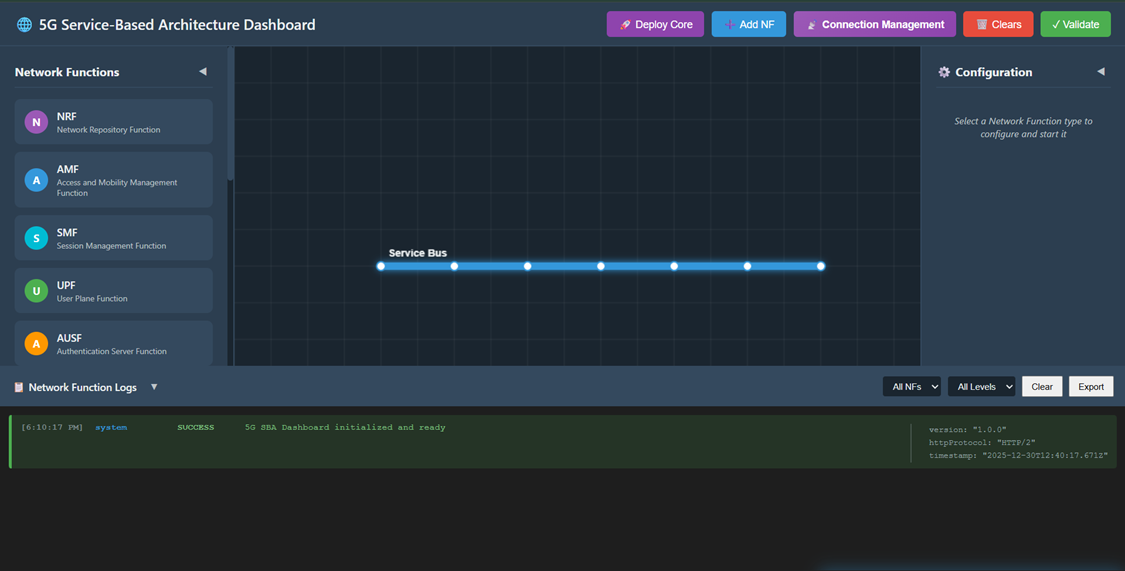Click the leftmost Service Bus connection node
This screenshot has height=571, width=1125.
coord(381,266)
